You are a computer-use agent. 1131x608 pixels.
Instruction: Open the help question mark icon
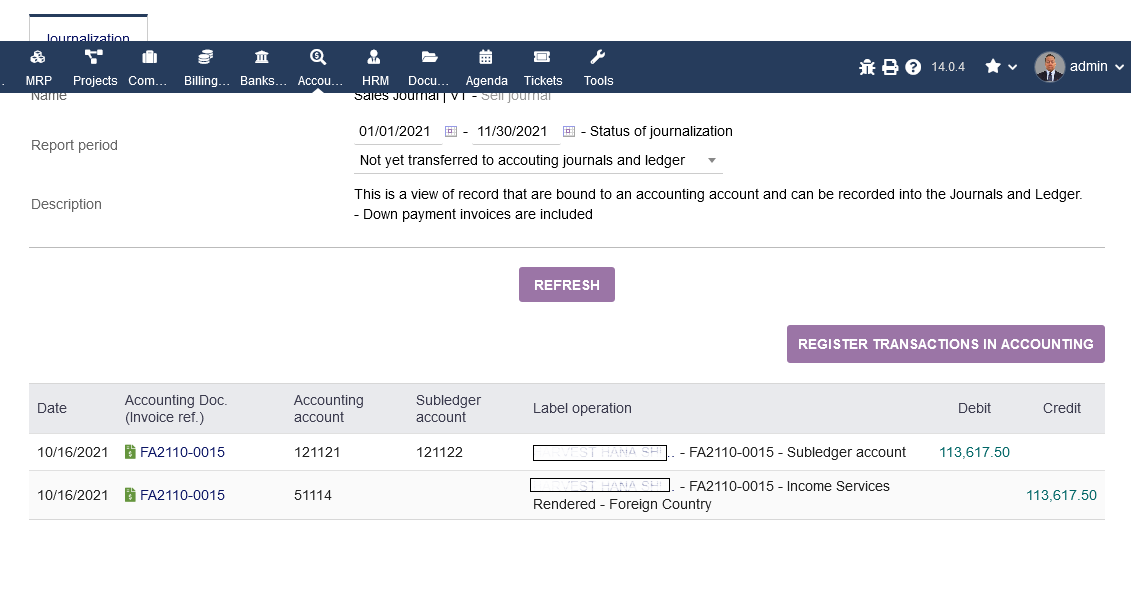(913, 67)
